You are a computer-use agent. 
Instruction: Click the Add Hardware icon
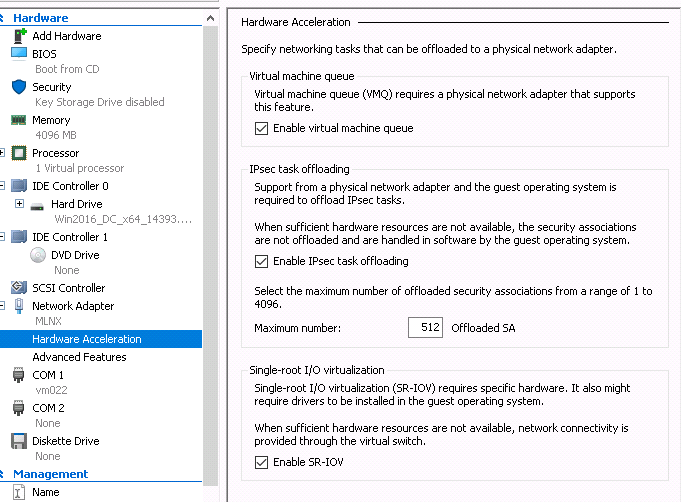coord(19,36)
